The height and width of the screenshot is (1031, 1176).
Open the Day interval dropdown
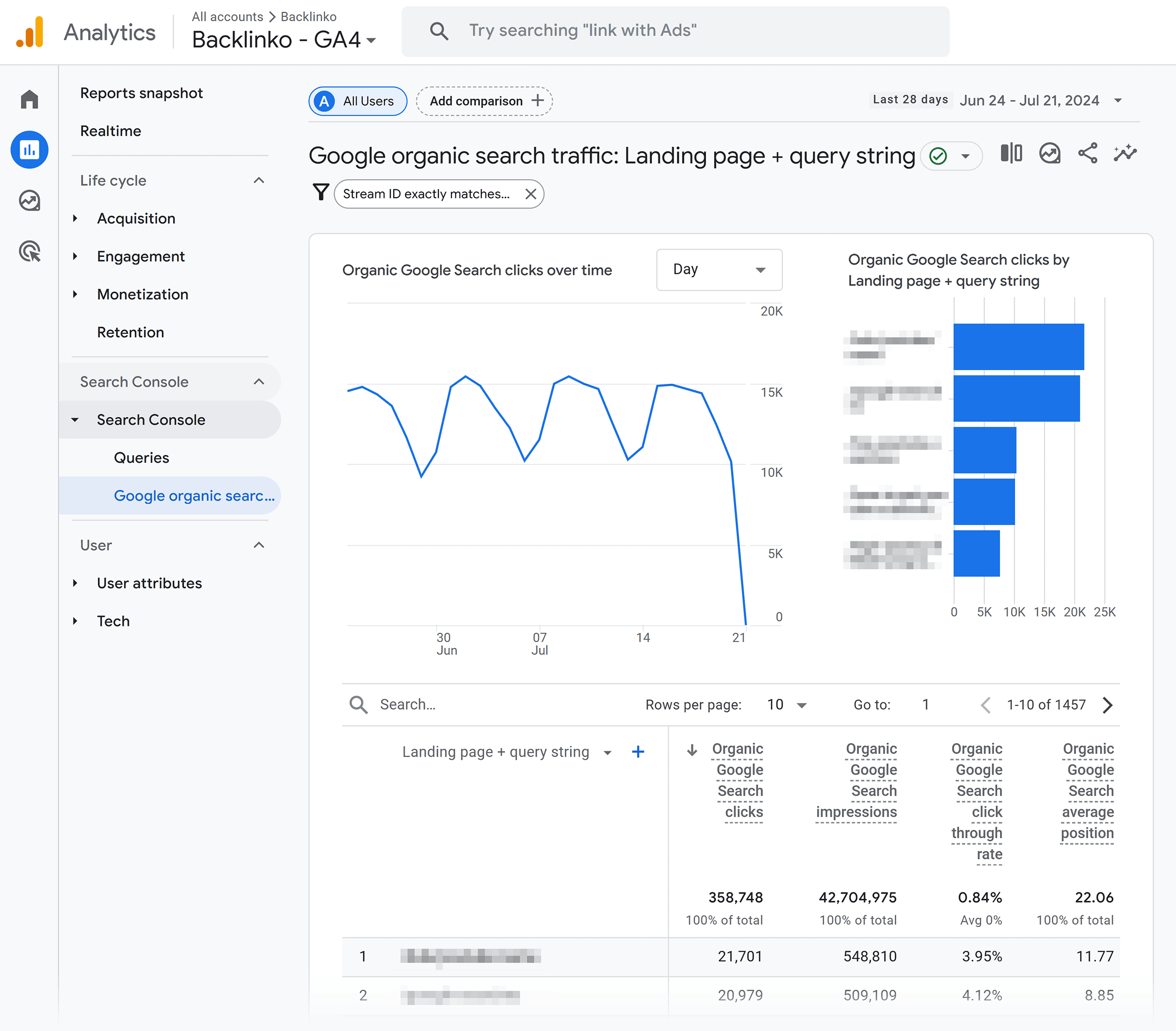click(718, 270)
